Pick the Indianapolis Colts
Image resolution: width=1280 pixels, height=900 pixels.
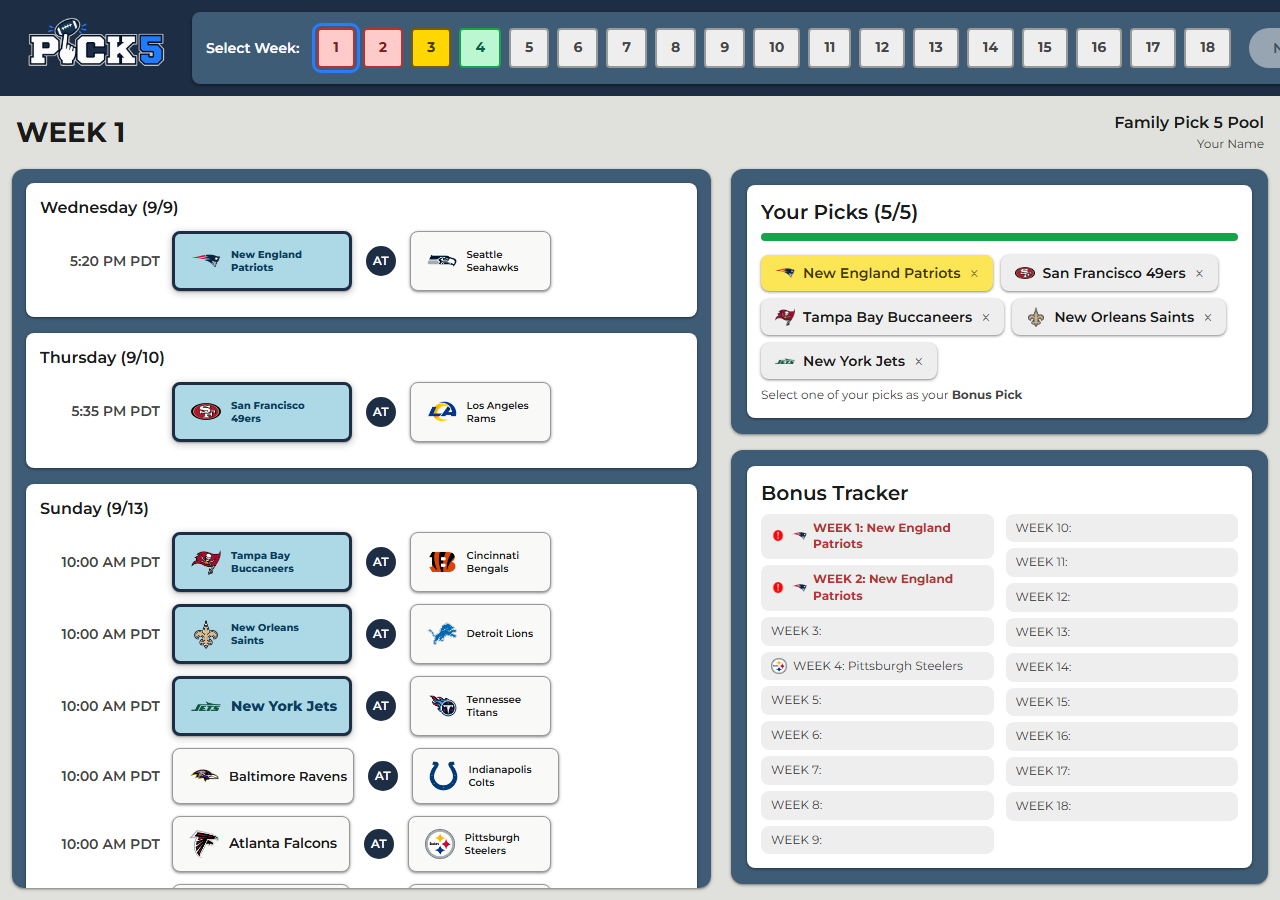click(485, 776)
